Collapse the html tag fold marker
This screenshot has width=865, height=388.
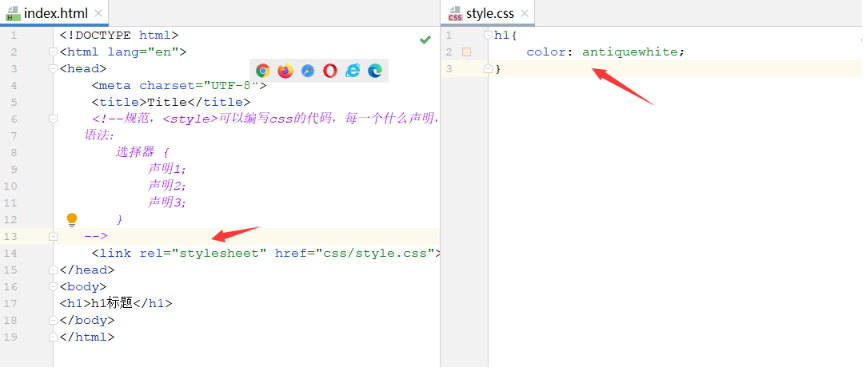point(53,52)
